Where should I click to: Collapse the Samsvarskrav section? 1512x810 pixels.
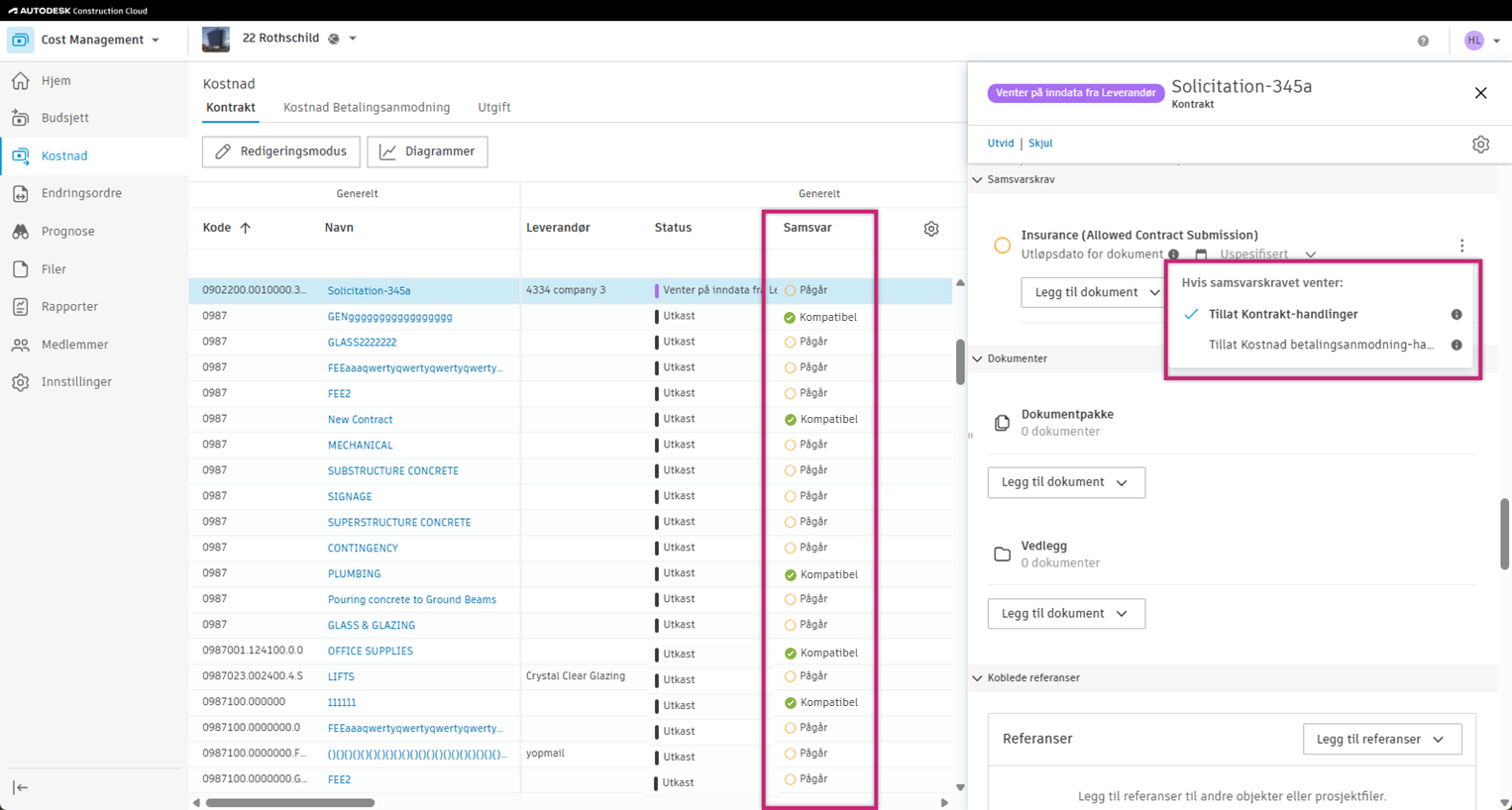click(978, 180)
